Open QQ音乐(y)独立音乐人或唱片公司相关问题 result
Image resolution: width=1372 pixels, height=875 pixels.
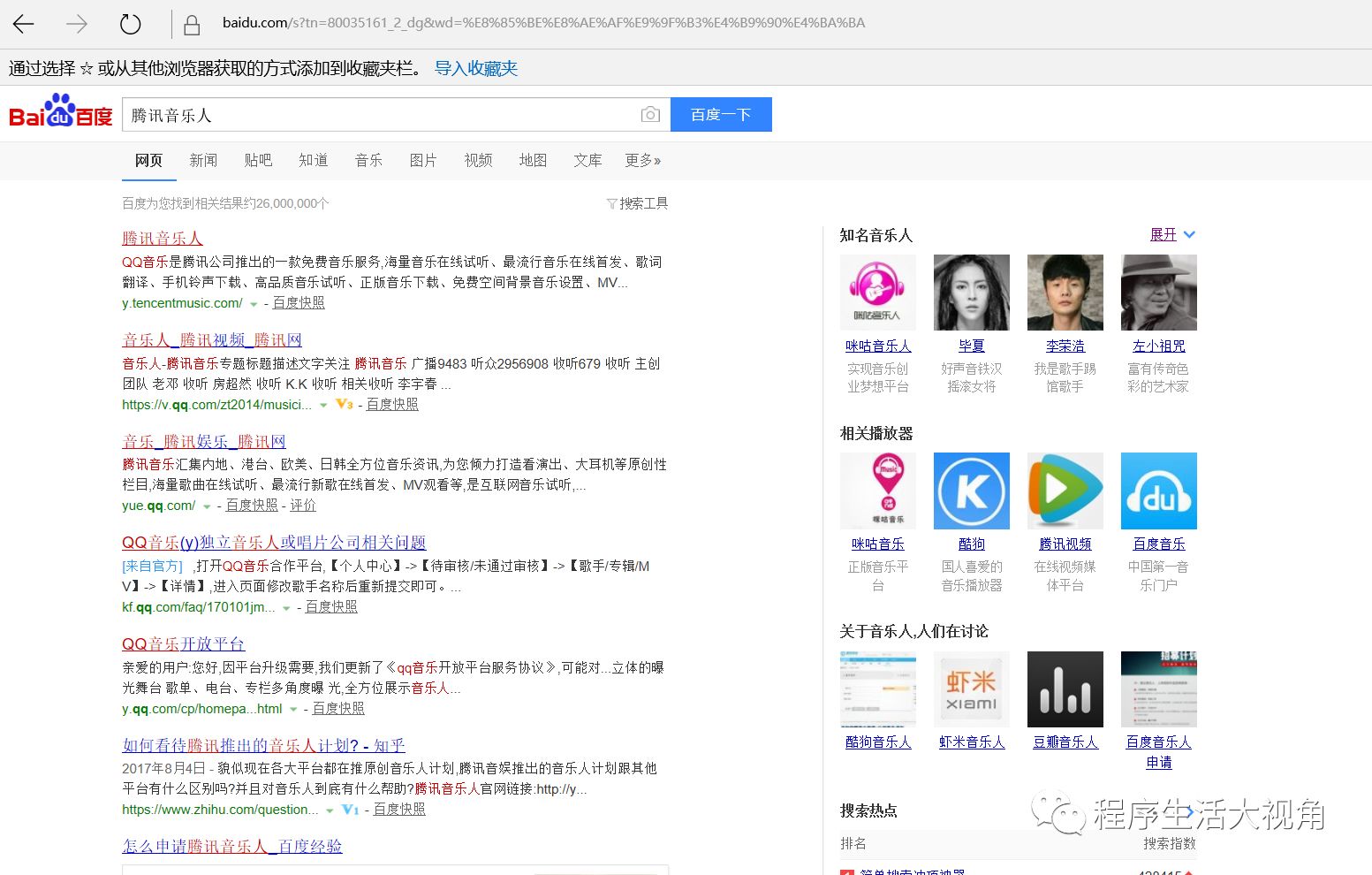(x=274, y=543)
